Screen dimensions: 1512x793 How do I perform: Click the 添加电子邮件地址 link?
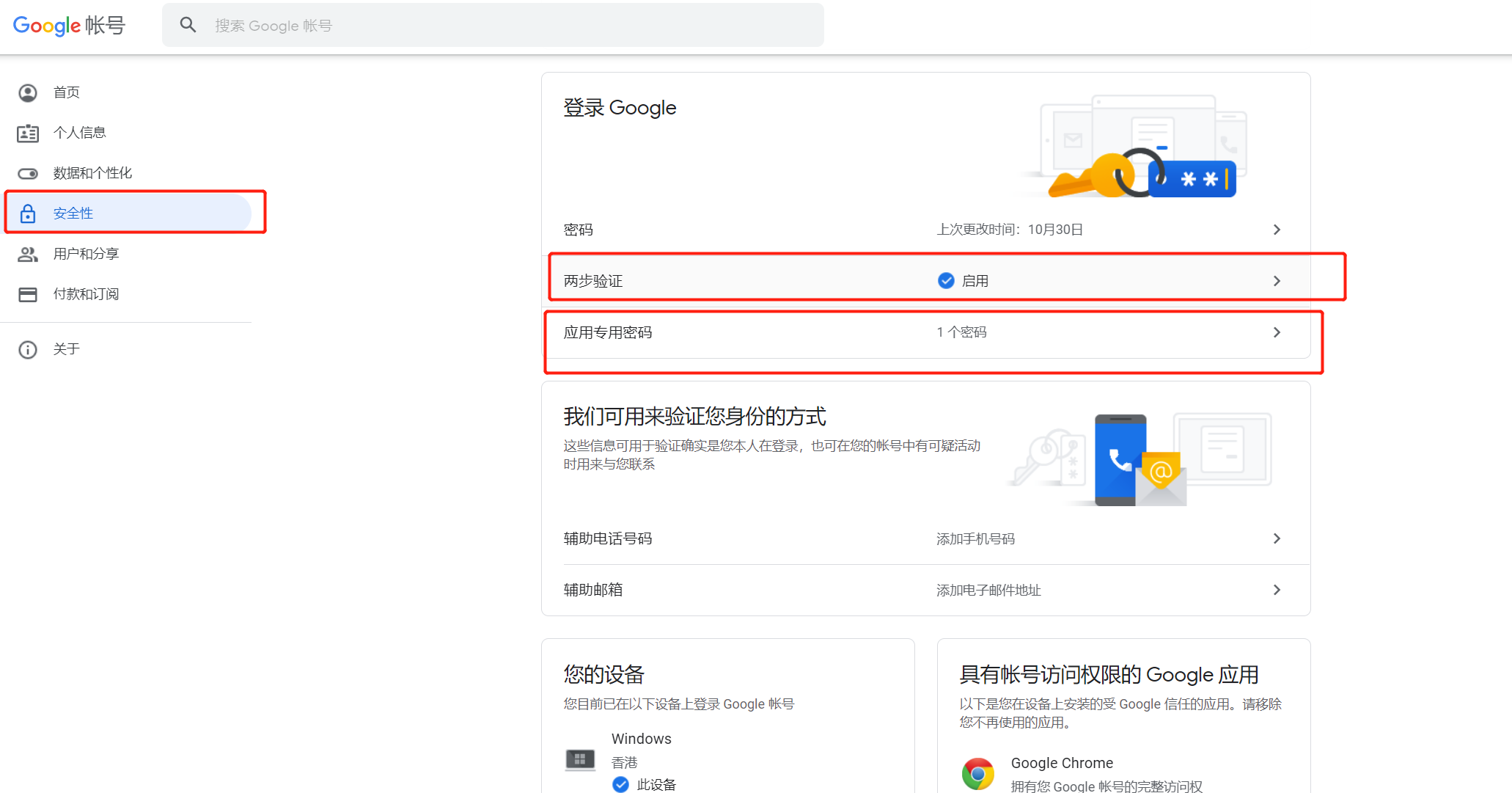[988, 590]
